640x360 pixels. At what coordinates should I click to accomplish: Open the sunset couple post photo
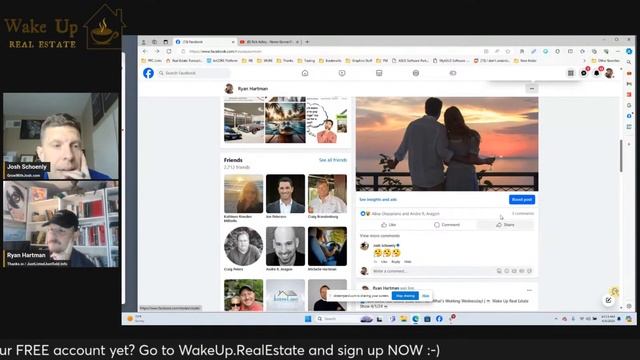click(x=447, y=144)
